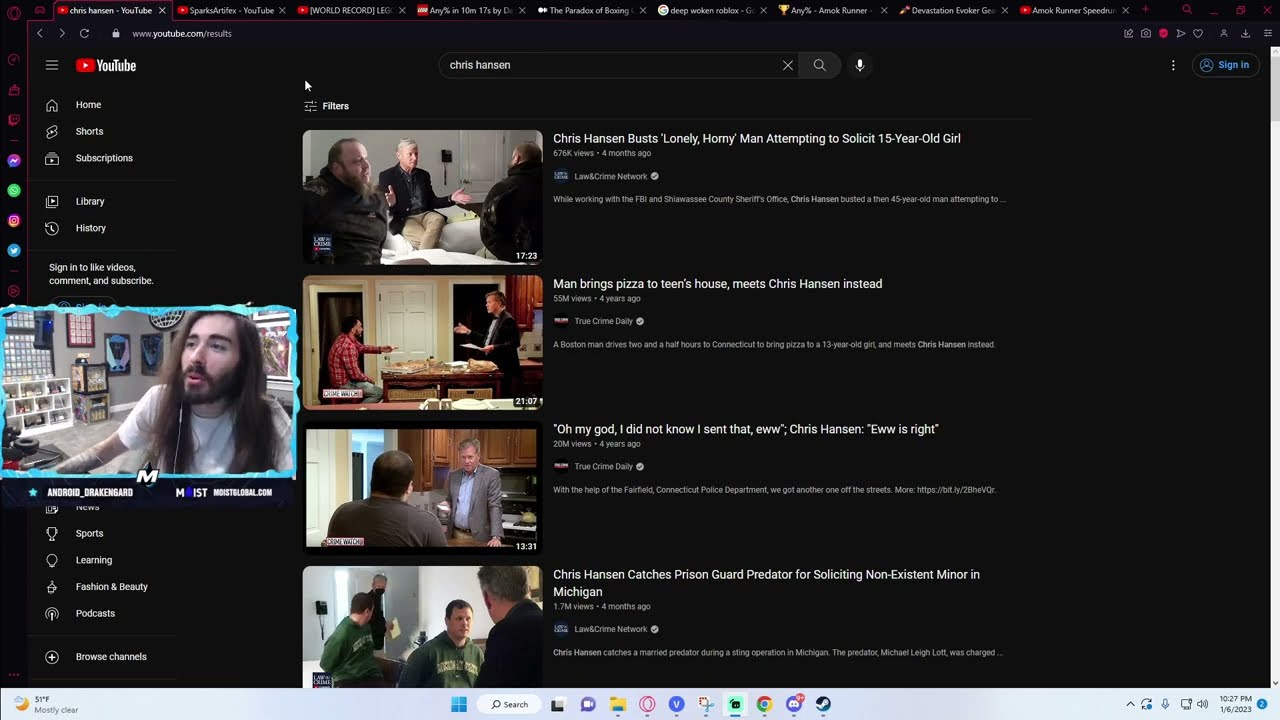Switch to Devastation Evoker tab
Image resolution: width=1280 pixels, height=720 pixels.
click(952, 10)
